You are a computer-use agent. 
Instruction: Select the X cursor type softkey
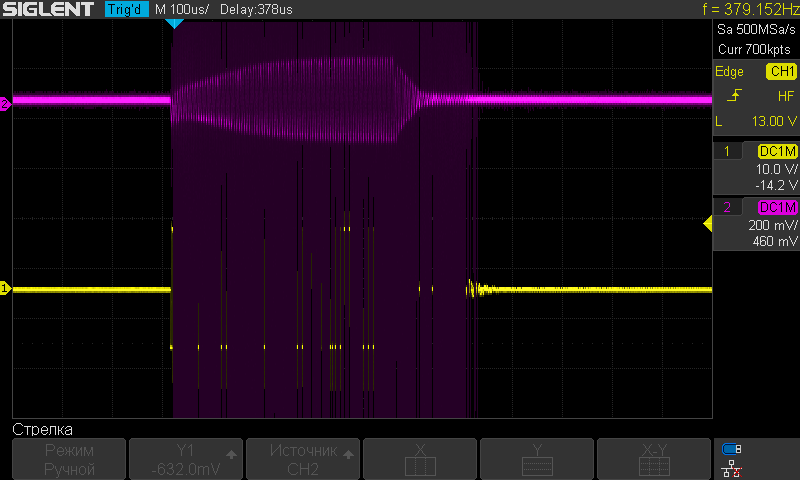point(420,459)
